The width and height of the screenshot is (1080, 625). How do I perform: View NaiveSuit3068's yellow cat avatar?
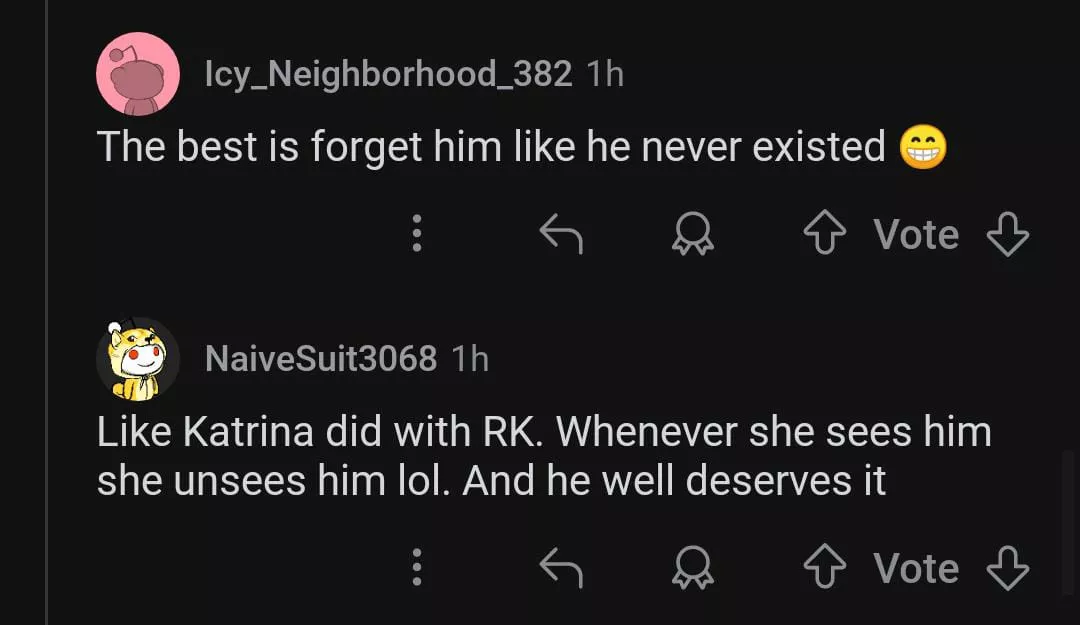coord(138,358)
